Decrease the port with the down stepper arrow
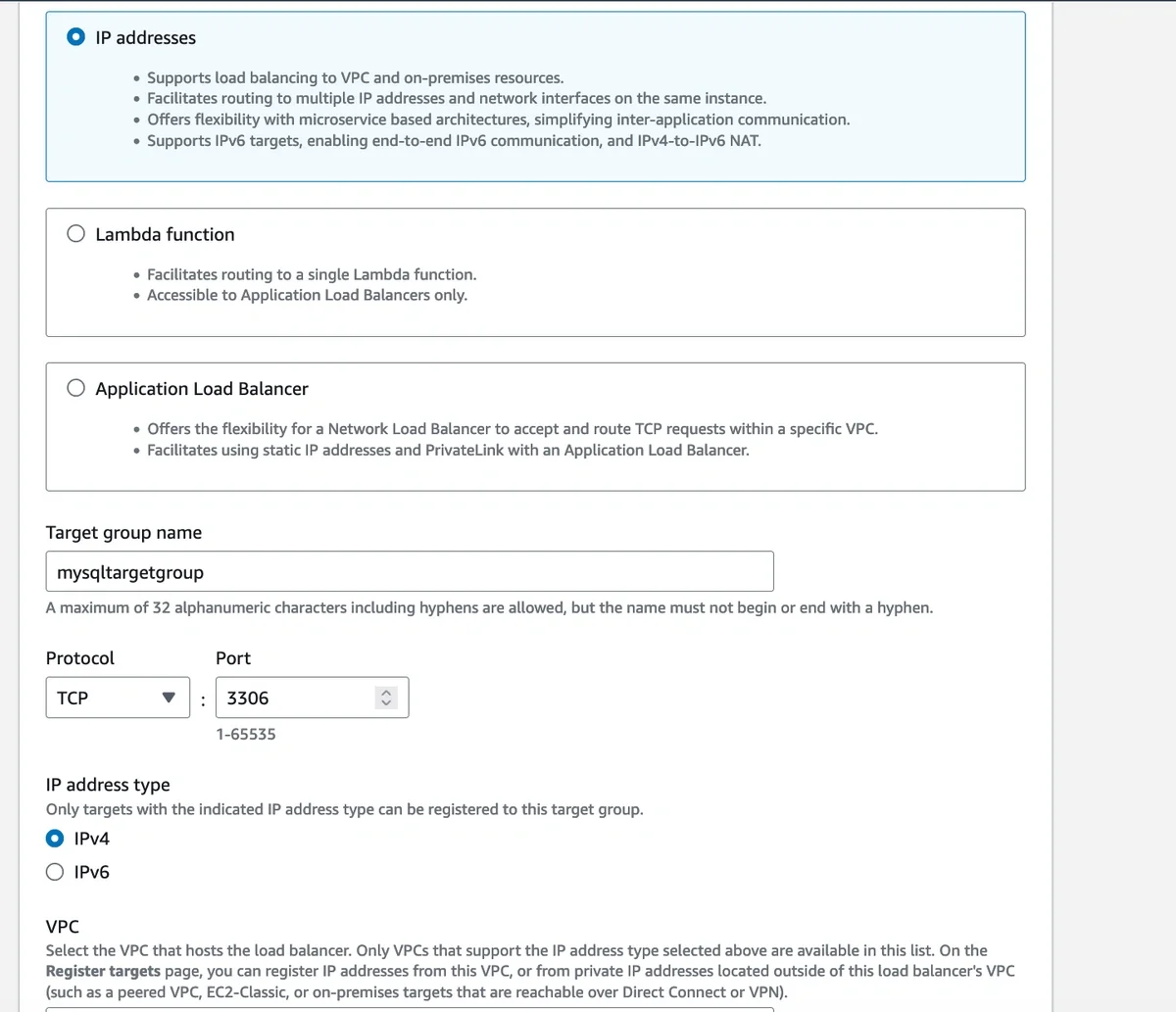Screen dimensions: 1176x1012 pos(386,703)
